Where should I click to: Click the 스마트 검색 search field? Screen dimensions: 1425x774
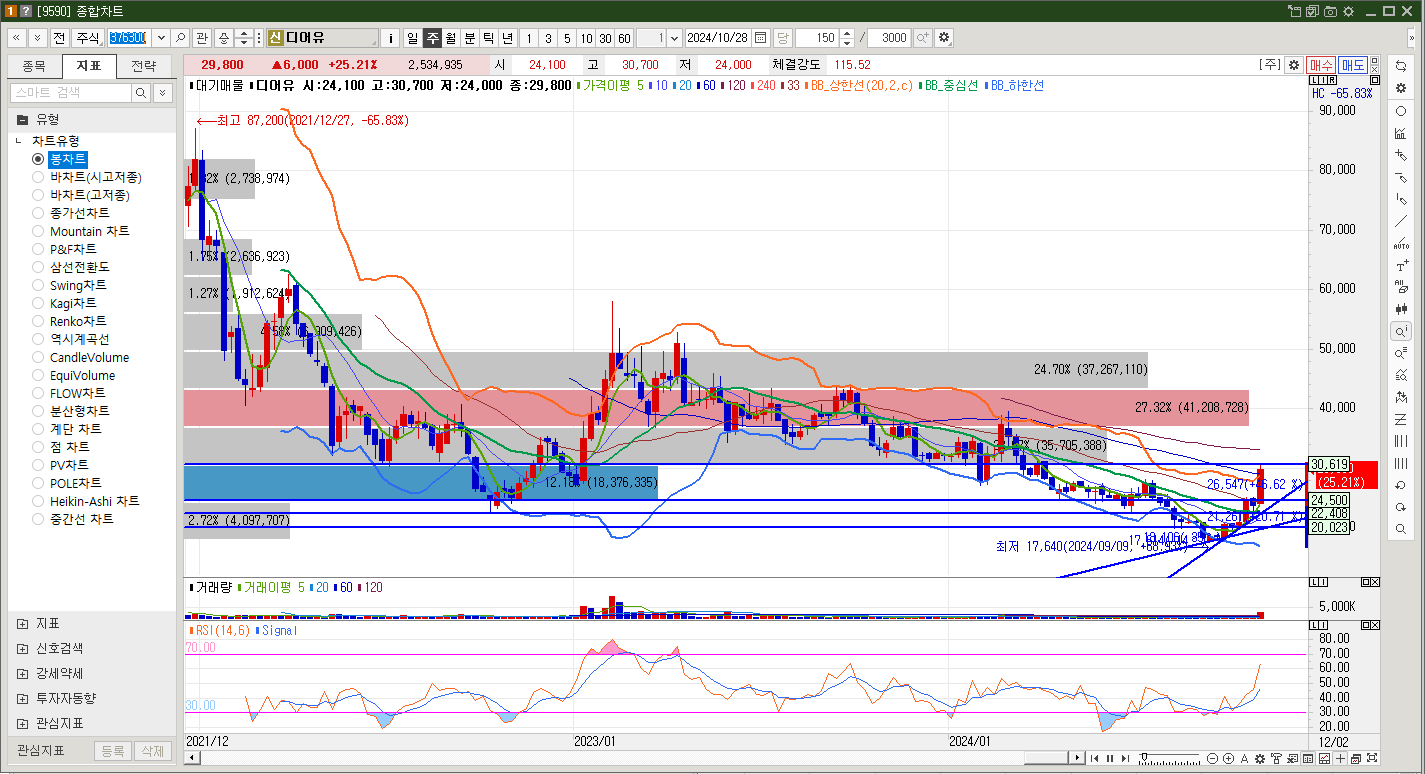pos(70,92)
